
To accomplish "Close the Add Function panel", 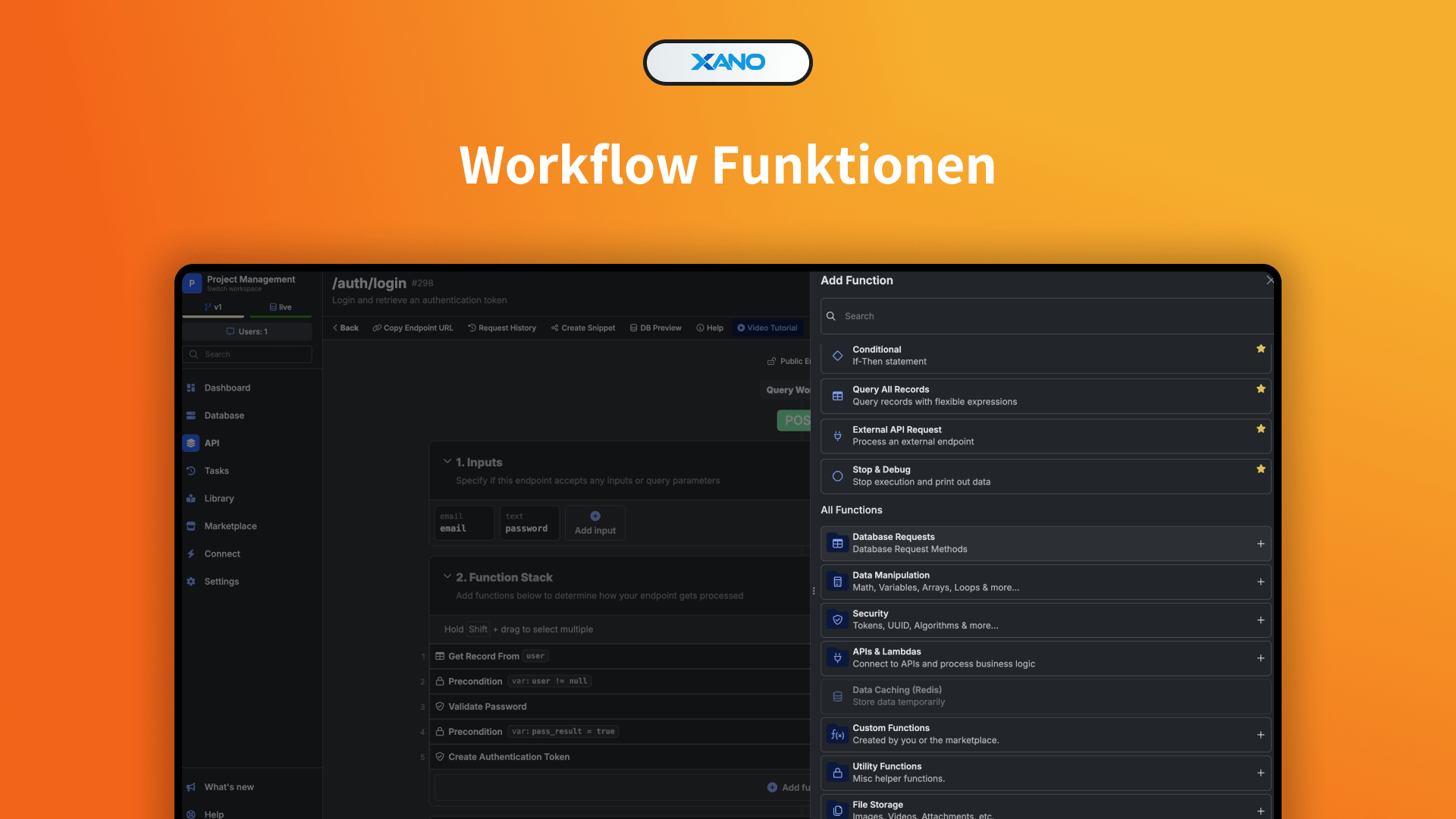I will click(1269, 281).
